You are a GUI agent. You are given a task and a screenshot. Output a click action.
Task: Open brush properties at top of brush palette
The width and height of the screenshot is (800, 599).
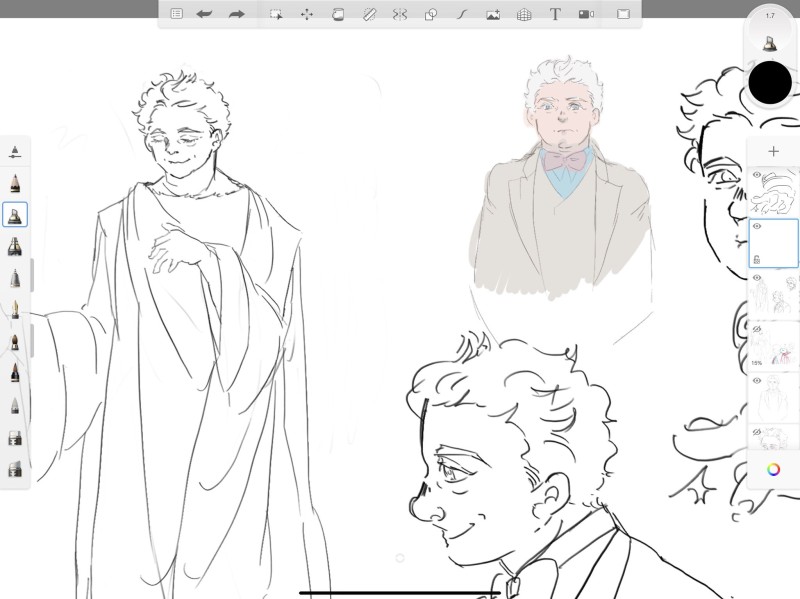click(x=15, y=152)
